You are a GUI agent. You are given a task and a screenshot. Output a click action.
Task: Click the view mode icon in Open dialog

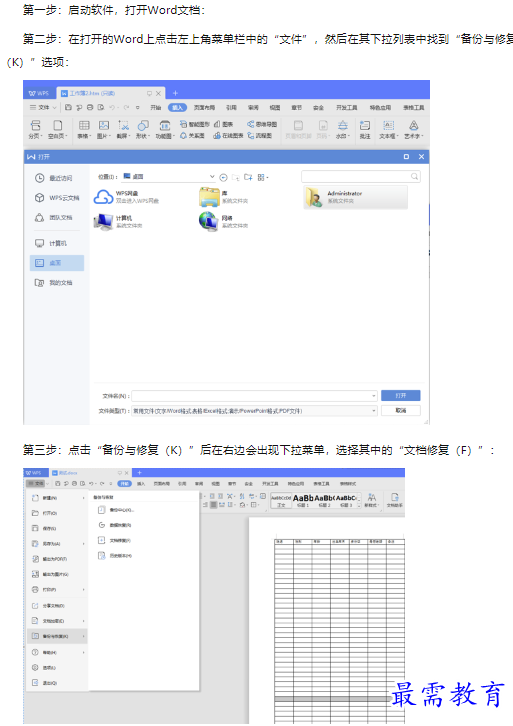(262, 177)
